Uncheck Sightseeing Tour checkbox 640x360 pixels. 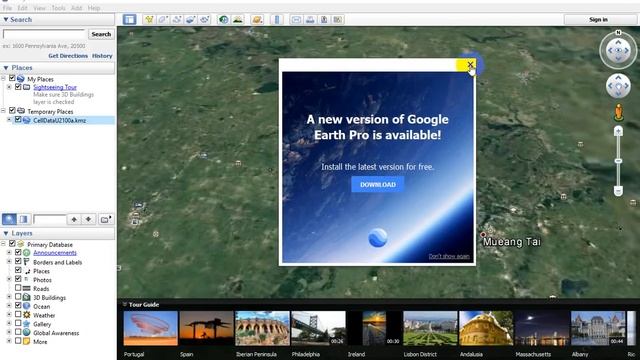point(18,87)
